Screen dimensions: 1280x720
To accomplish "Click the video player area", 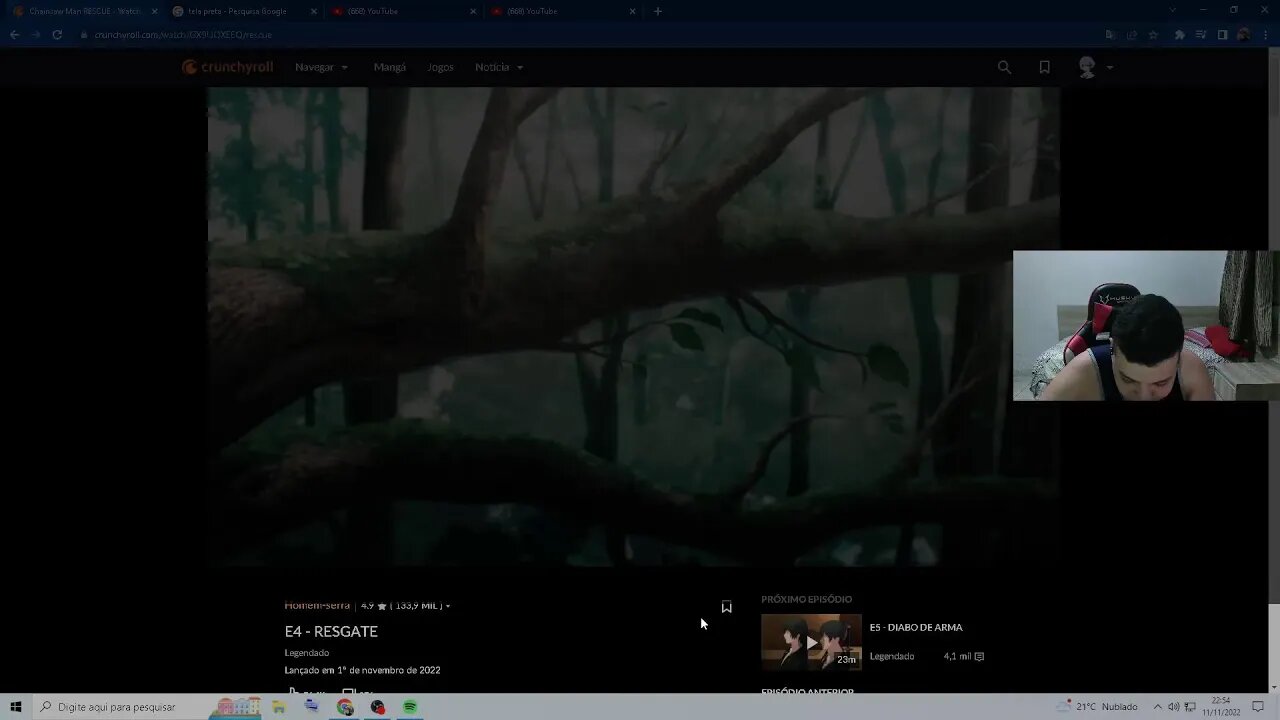I will pyautogui.click(x=633, y=326).
